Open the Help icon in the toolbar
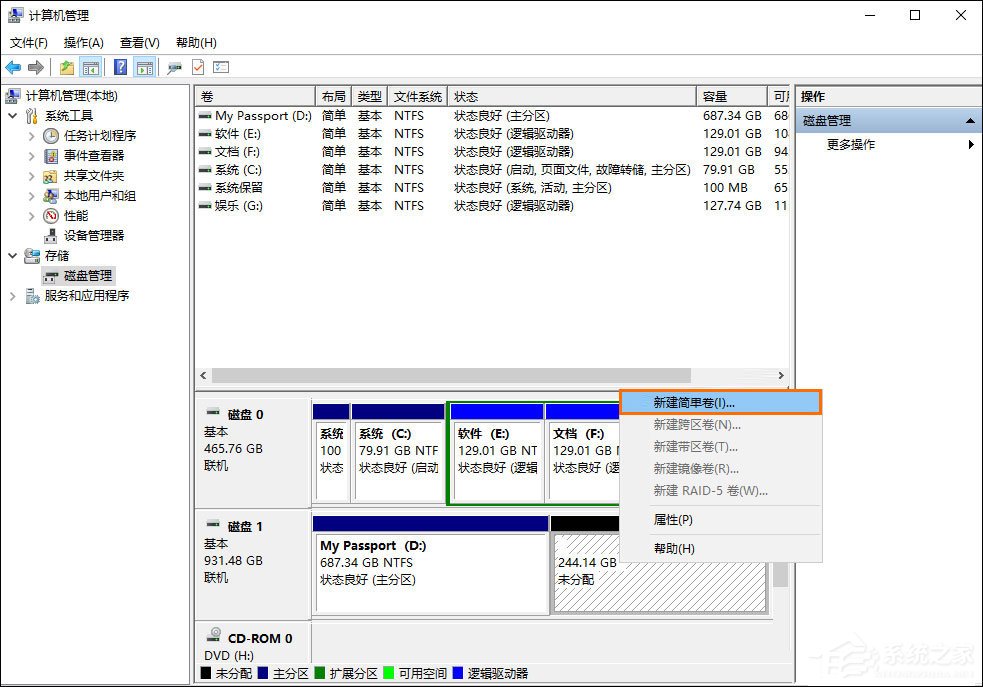Image resolution: width=983 pixels, height=687 pixels. coord(119,67)
